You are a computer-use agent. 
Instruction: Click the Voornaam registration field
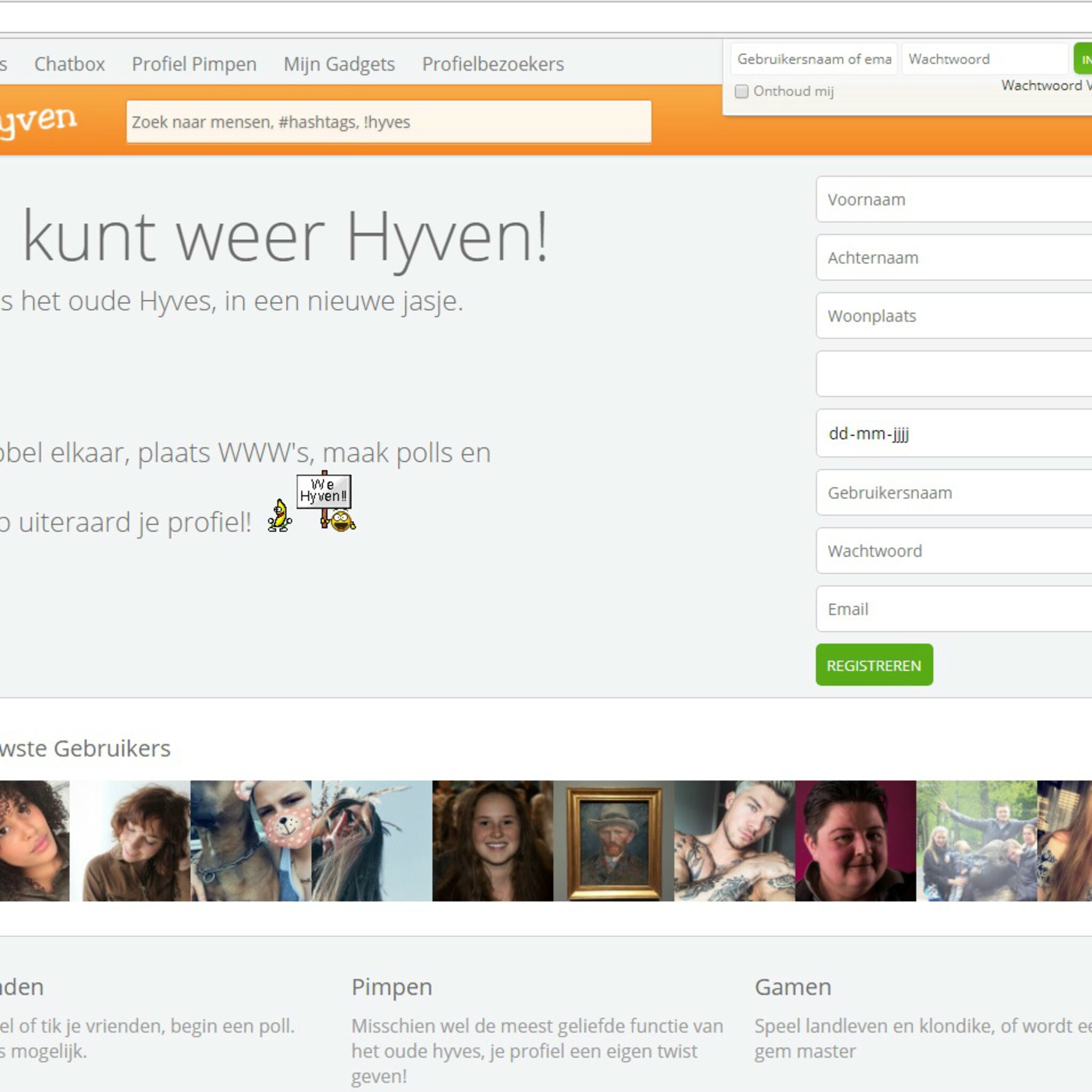pyautogui.click(x=954, y=199)
